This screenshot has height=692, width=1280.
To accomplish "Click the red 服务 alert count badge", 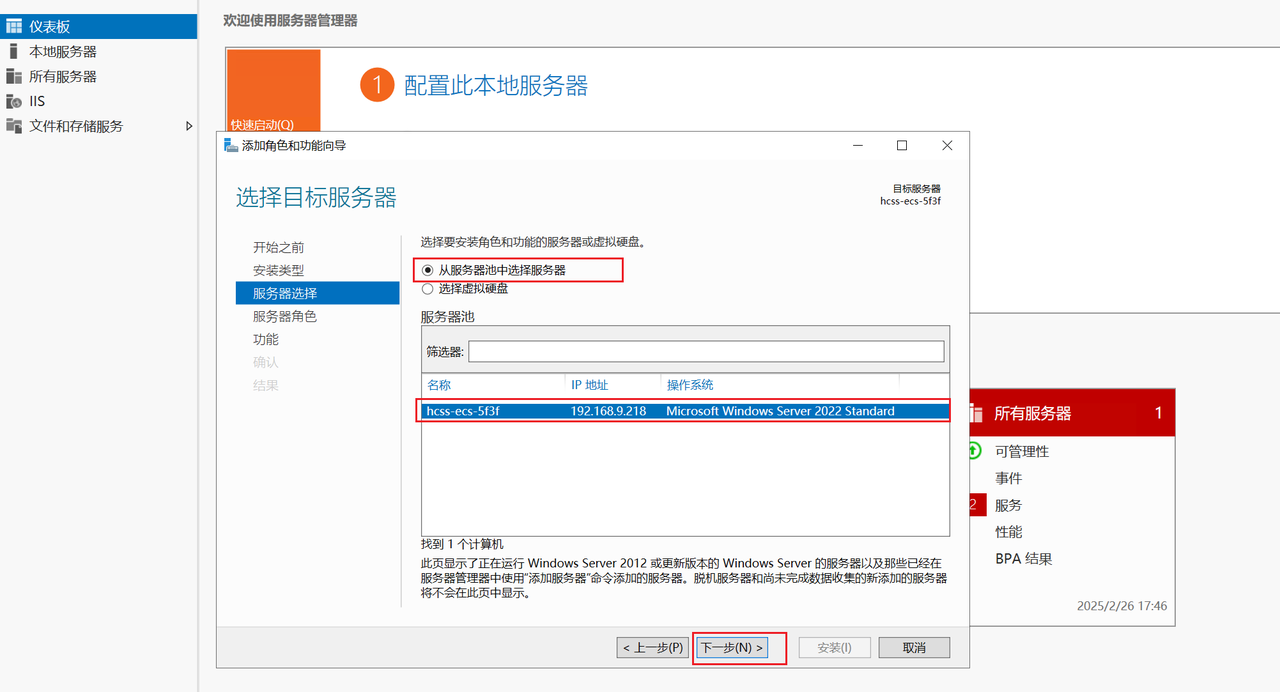I will [x=976, y=505].
